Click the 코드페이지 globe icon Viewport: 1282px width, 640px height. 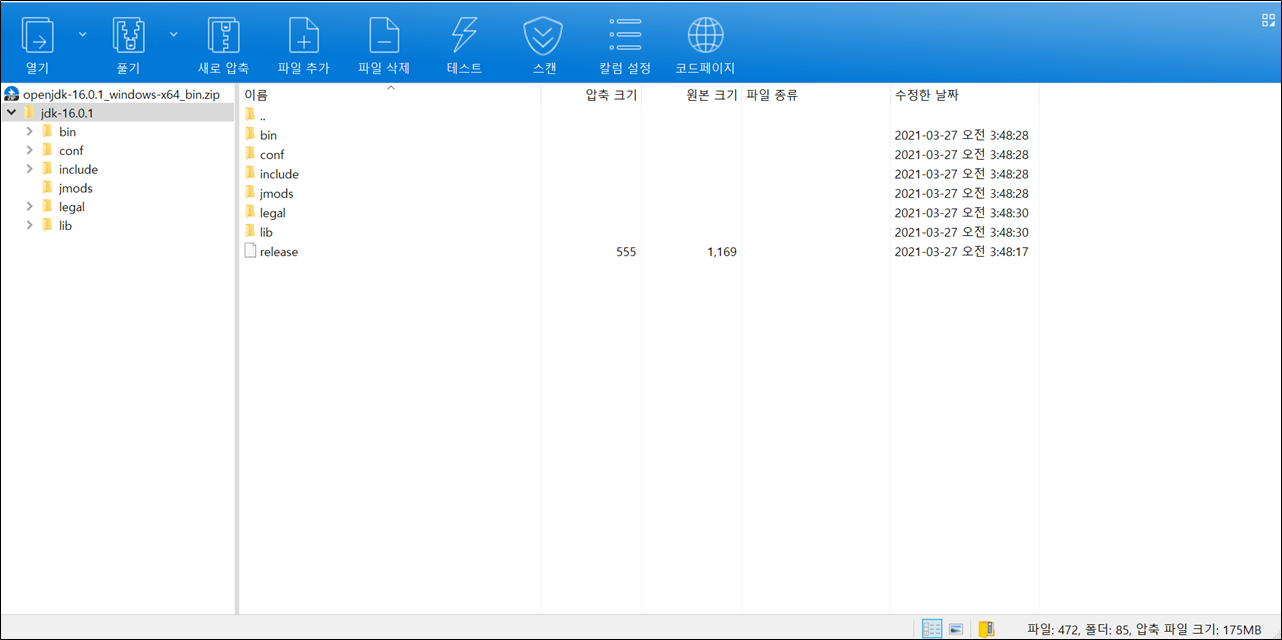[705, 35]
